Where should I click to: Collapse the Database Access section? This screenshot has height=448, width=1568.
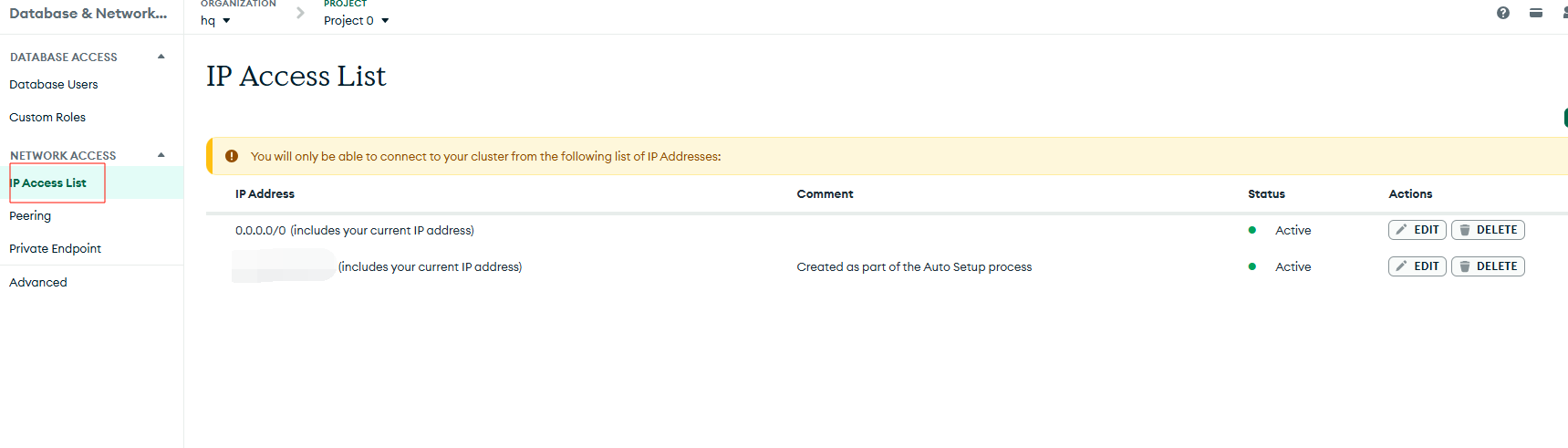(x=161, y=57)
